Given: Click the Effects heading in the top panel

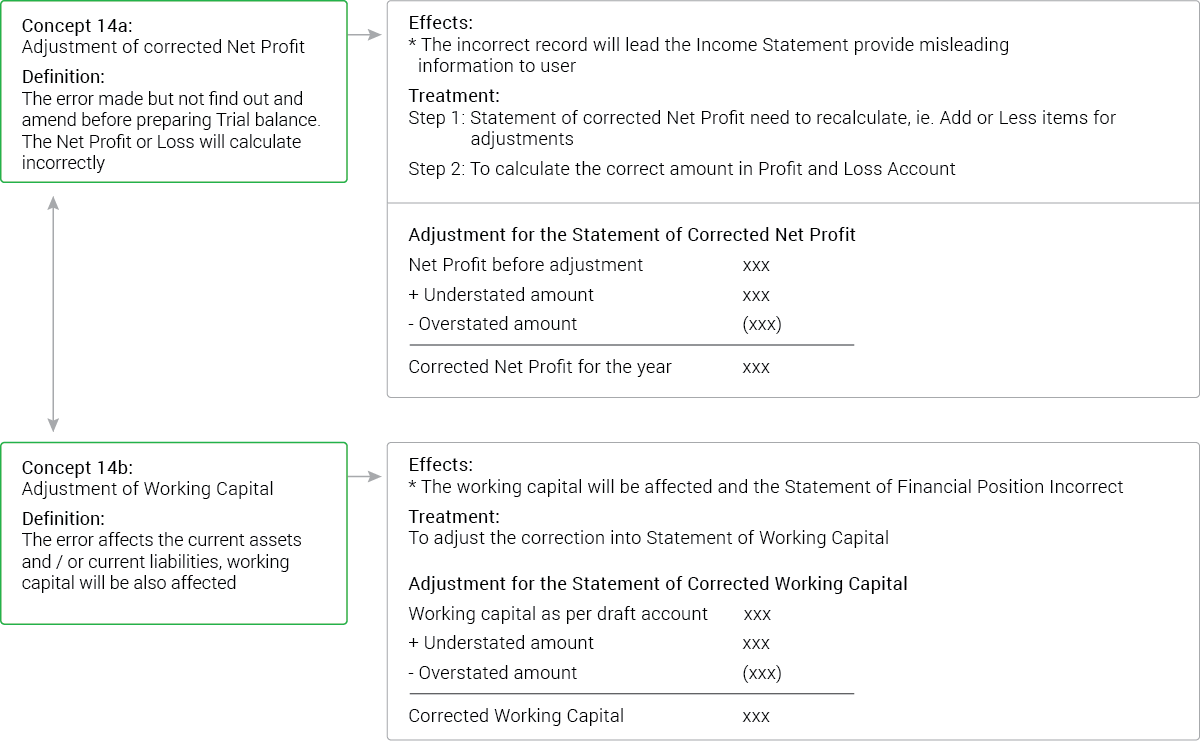Looking at the screenshot, I should [441, 23].
